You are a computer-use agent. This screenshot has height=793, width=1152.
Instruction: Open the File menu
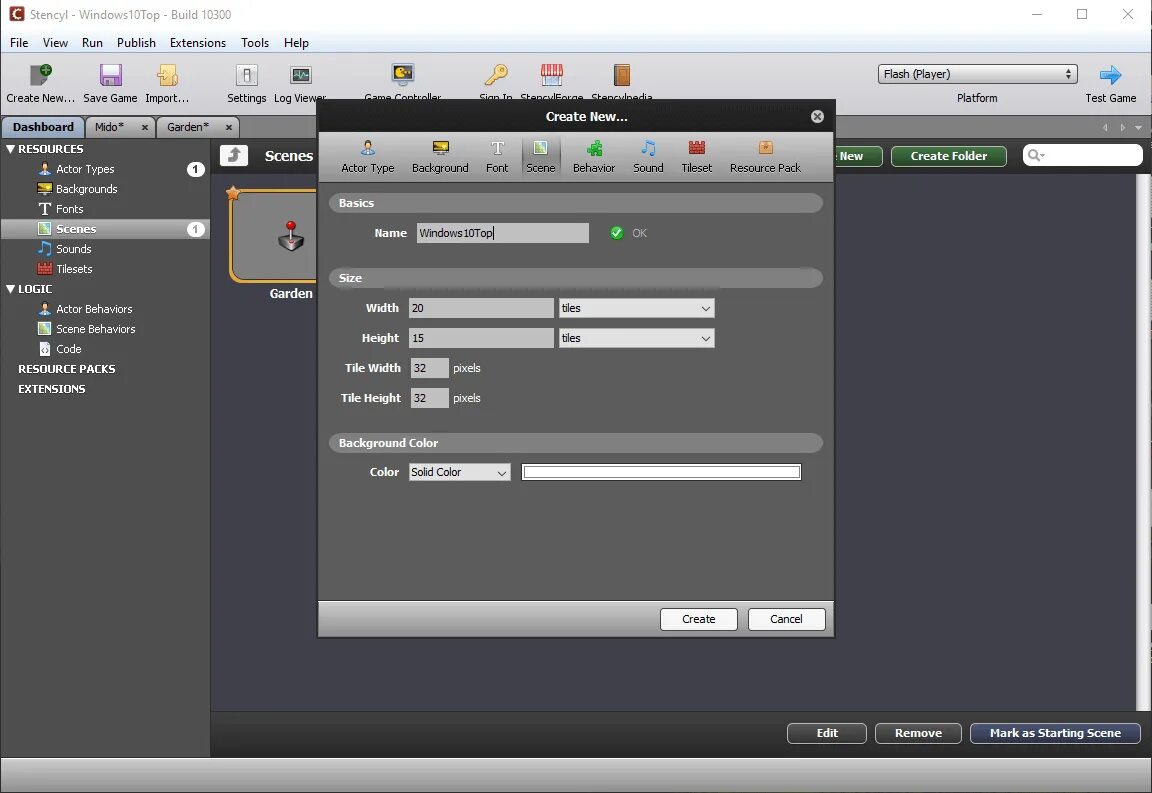19,43
